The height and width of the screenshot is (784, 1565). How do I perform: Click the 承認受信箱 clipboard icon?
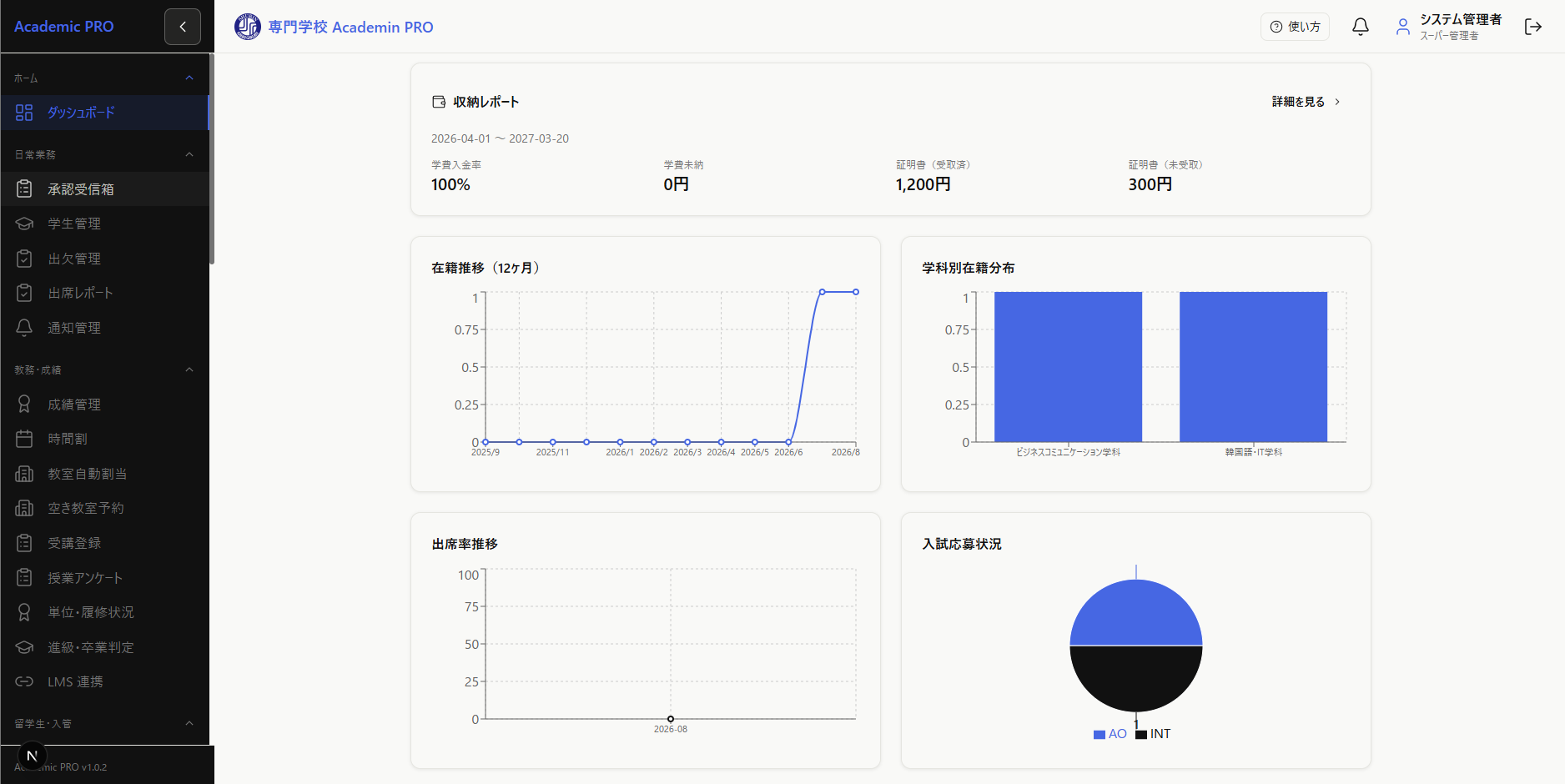24,189
